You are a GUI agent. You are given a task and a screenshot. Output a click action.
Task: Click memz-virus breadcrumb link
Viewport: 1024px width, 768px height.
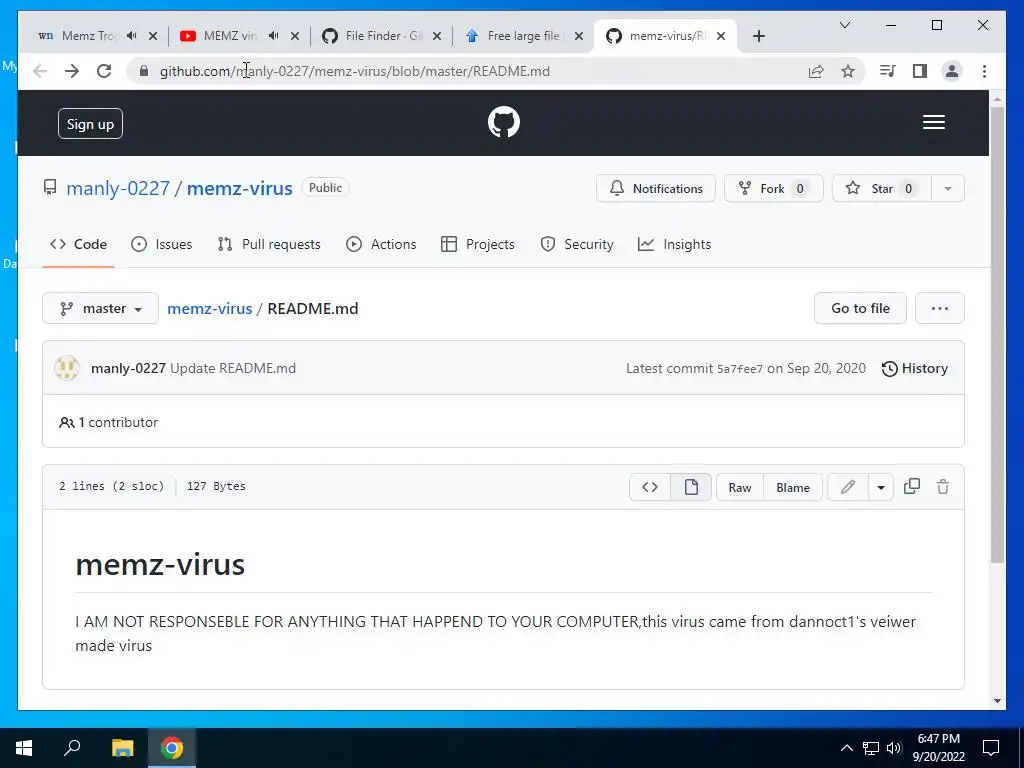click(210, 308)
